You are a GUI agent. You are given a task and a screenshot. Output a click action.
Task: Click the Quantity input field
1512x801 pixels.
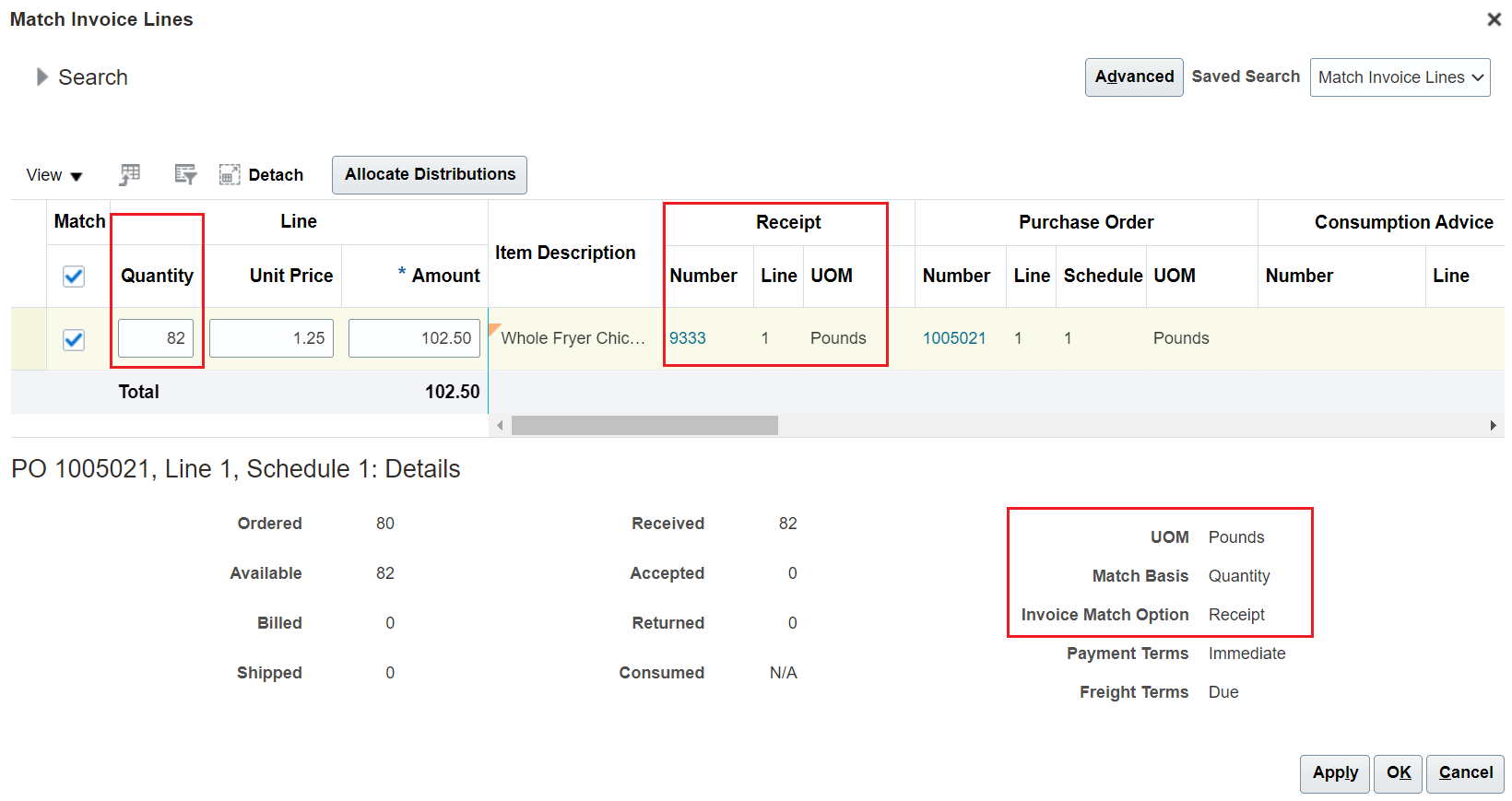tap(156, 338)
